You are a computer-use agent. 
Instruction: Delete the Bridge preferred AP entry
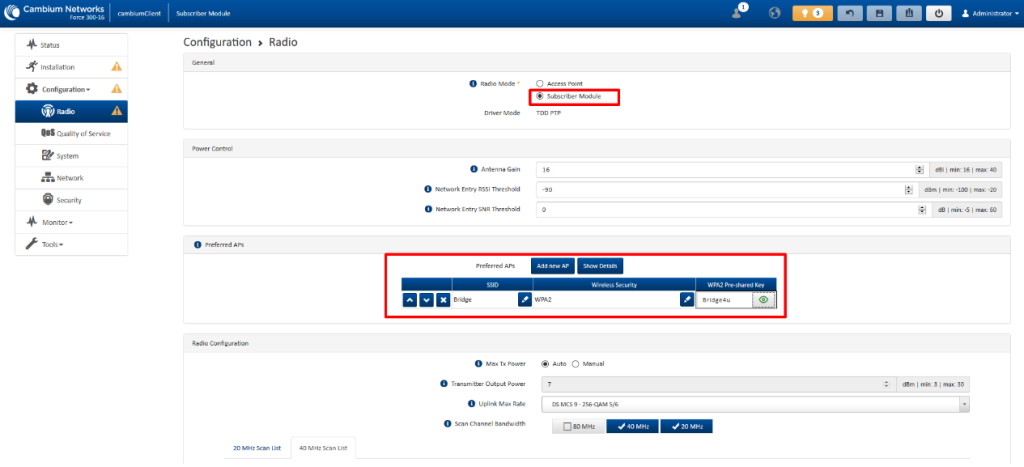[x=443, y=299]
